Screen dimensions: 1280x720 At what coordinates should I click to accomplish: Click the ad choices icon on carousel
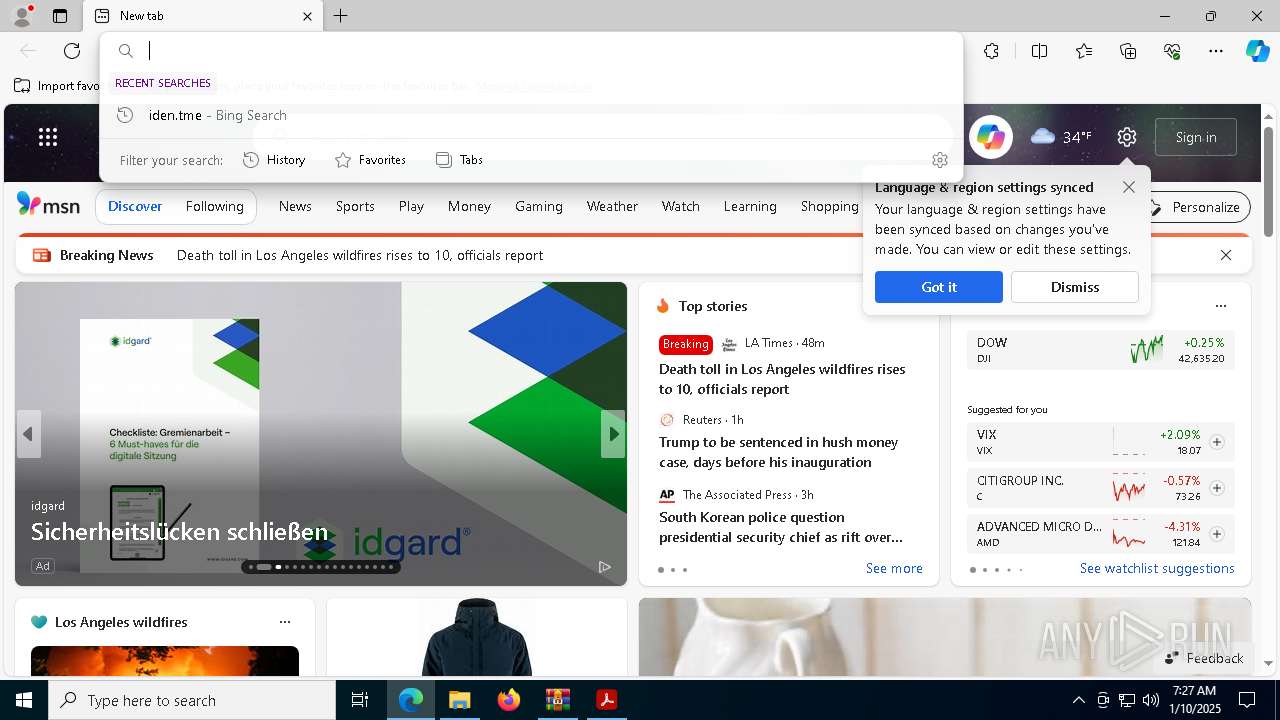tap(605, 567)
